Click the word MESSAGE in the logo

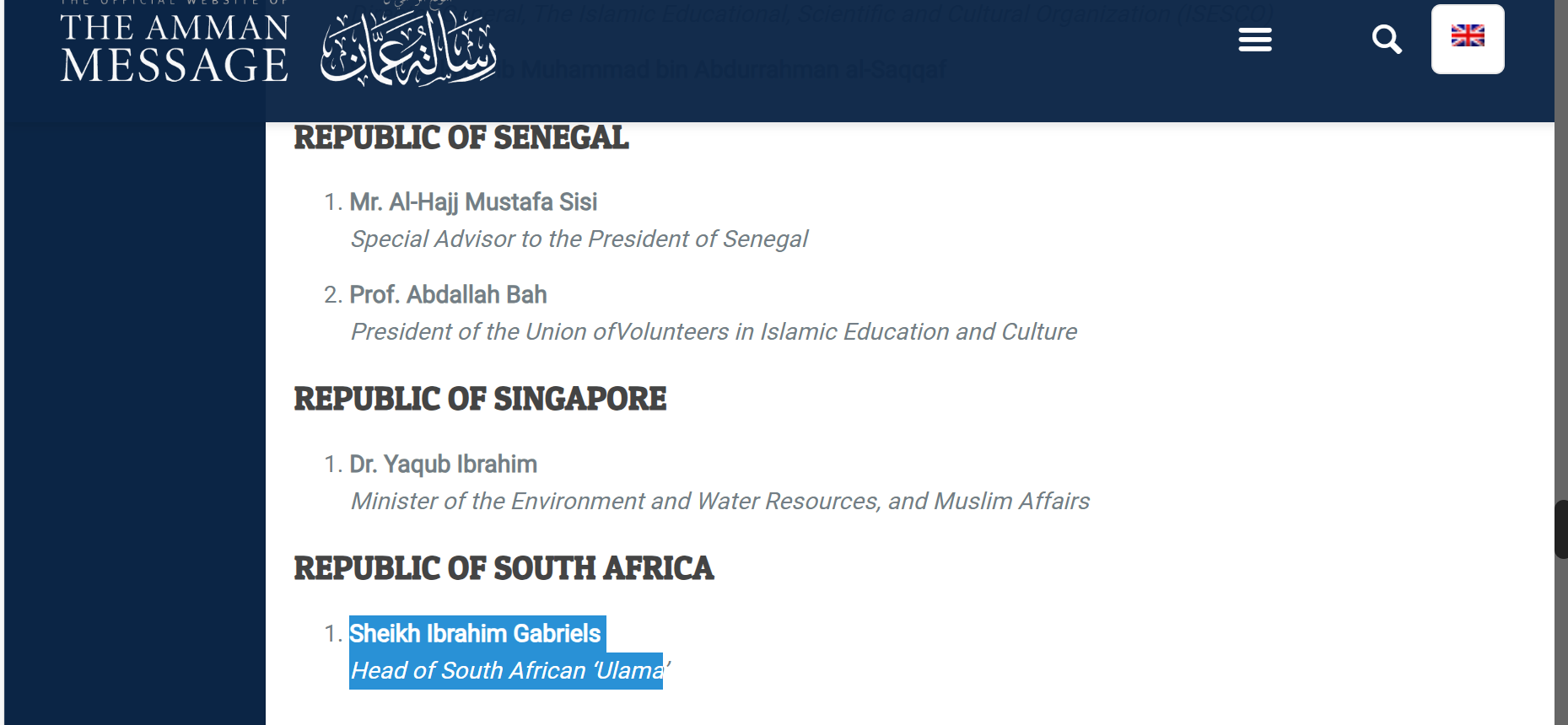pos(175,66)
